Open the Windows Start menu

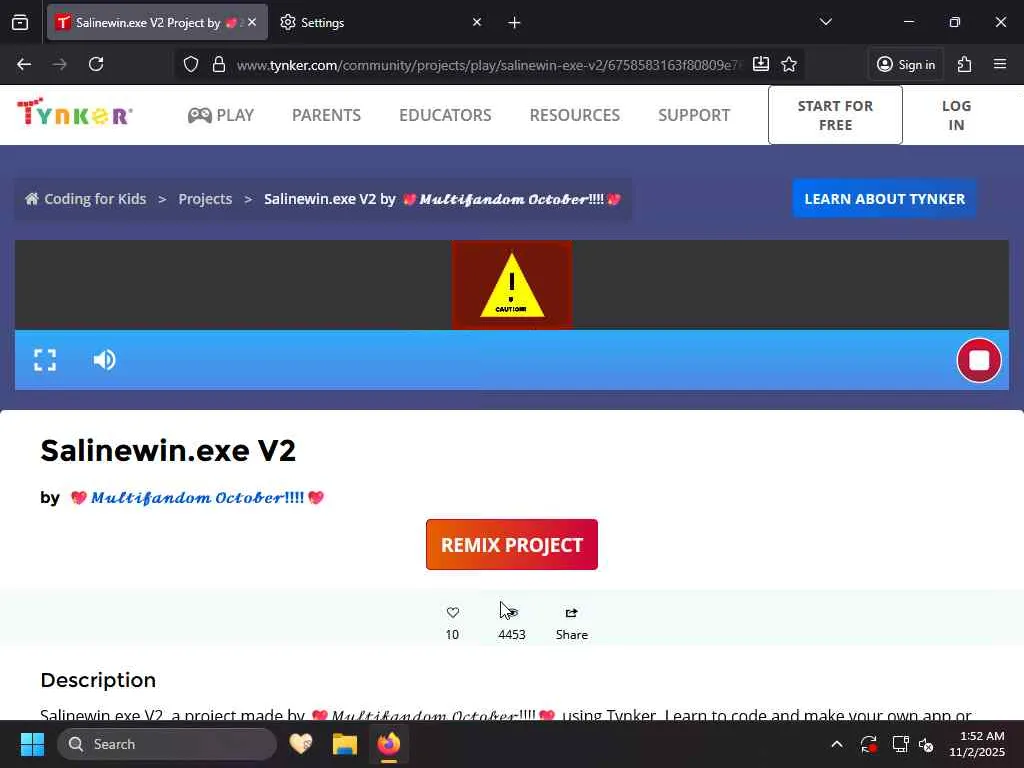32,744
